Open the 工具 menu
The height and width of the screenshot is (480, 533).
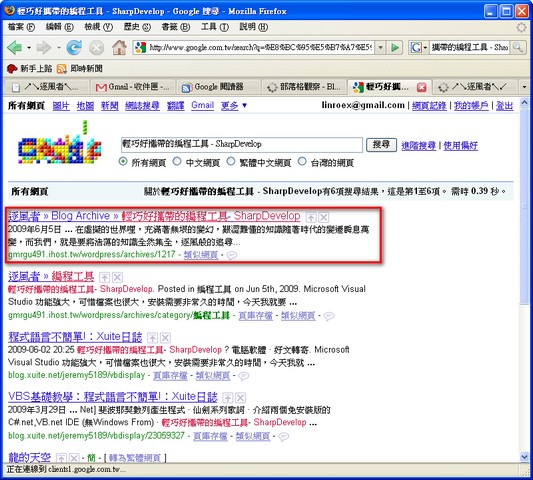click(215, 27)
